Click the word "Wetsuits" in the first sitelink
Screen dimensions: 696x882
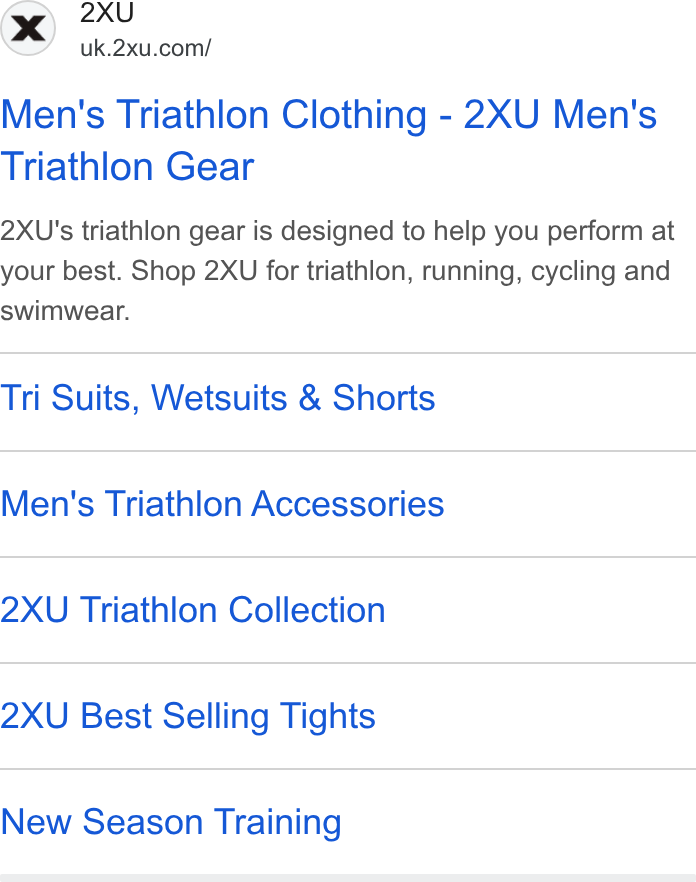(x=219, y=398)
